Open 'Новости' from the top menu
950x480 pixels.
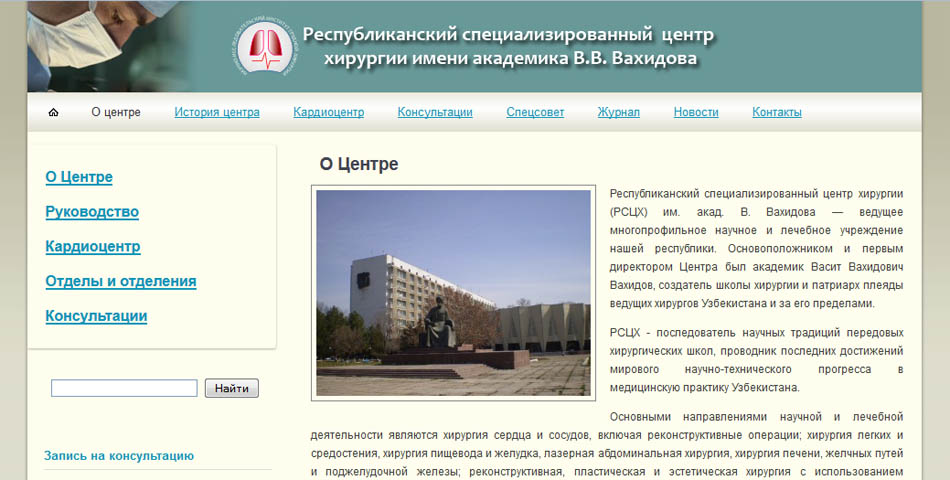point(696,112)
